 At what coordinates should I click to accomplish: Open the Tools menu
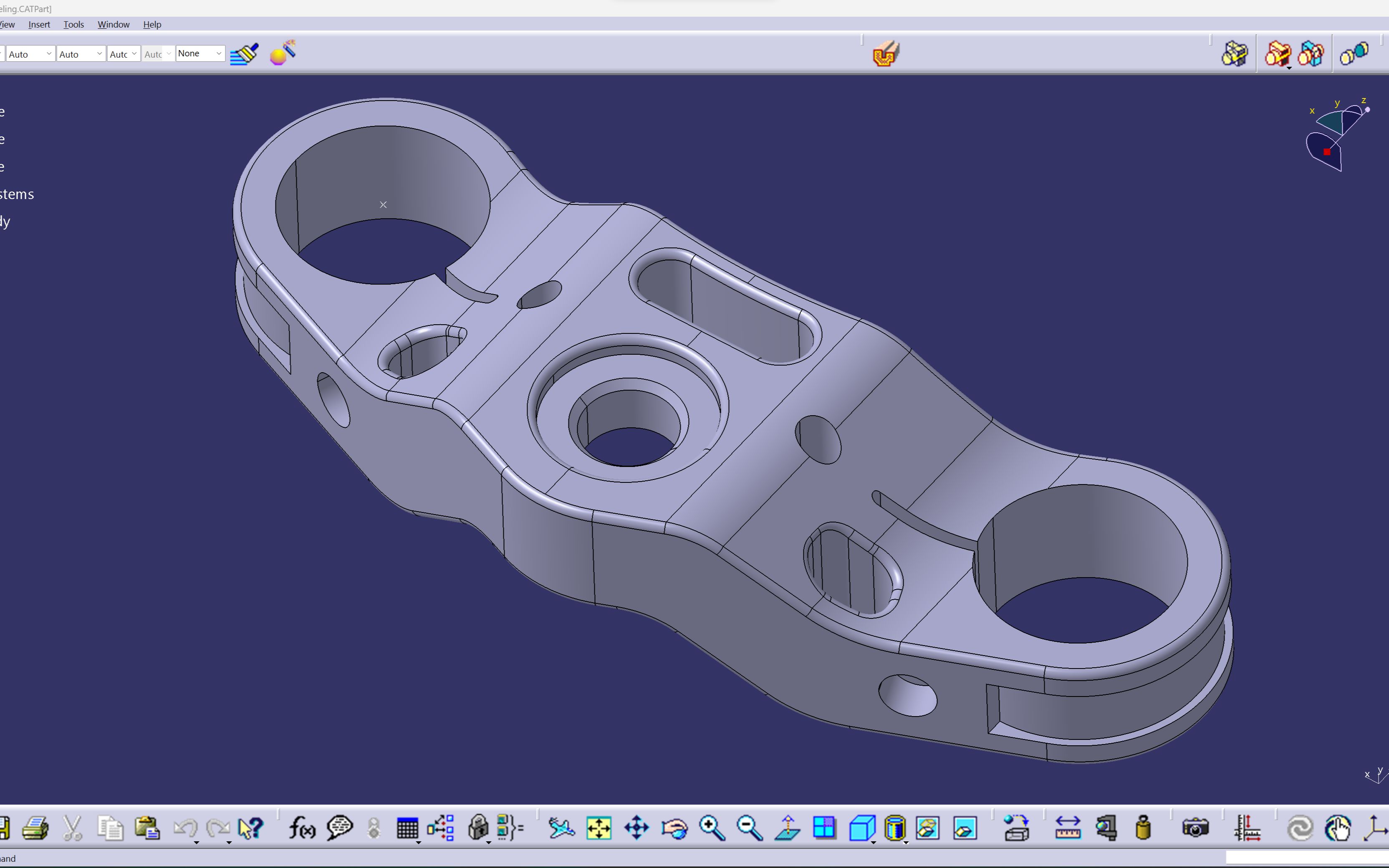[x=73, y=24]
